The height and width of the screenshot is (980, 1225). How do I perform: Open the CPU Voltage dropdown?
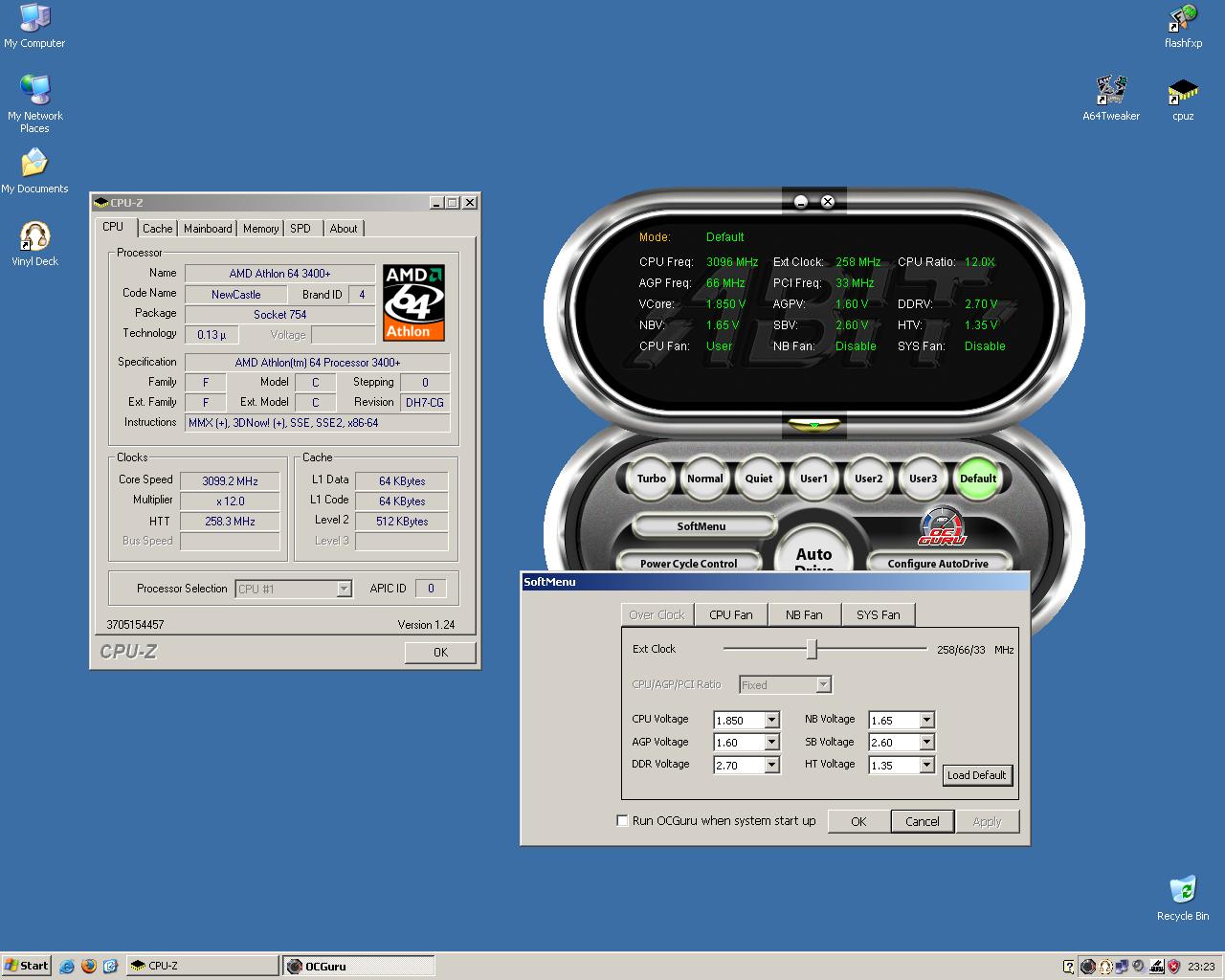tap(771, 721)
